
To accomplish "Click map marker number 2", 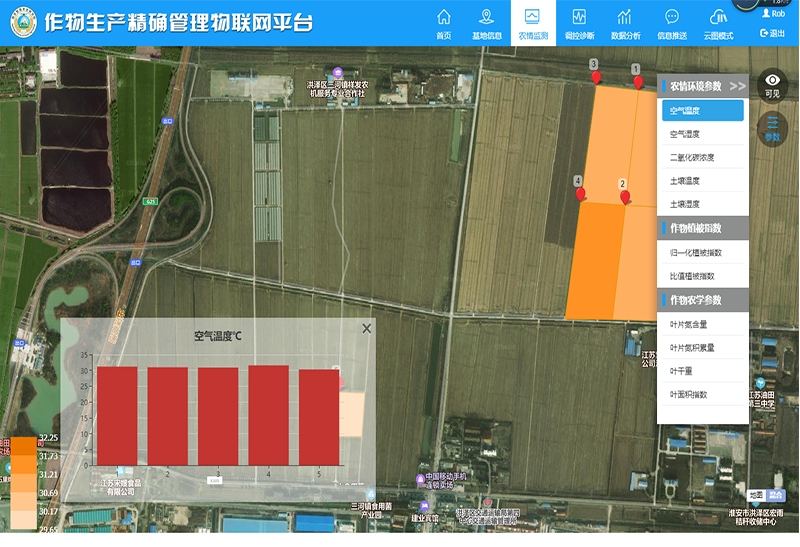I will click(625, 196).
